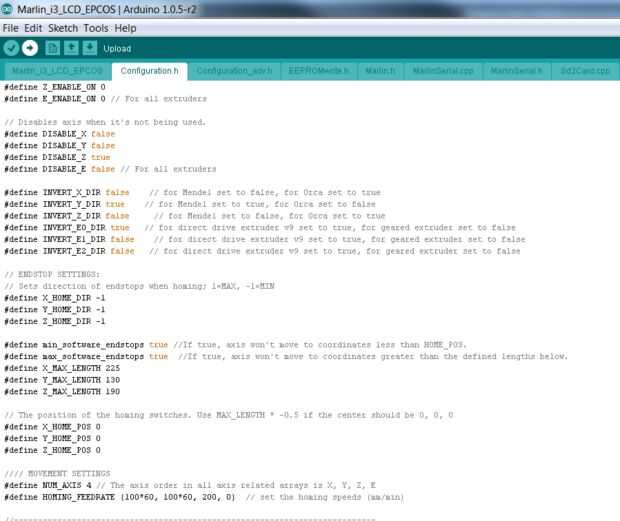620x521 pixels.
Task: Click the value 225 of X_MAX_LENGTH
Action: pyautogui.click(x=113, y=368)
